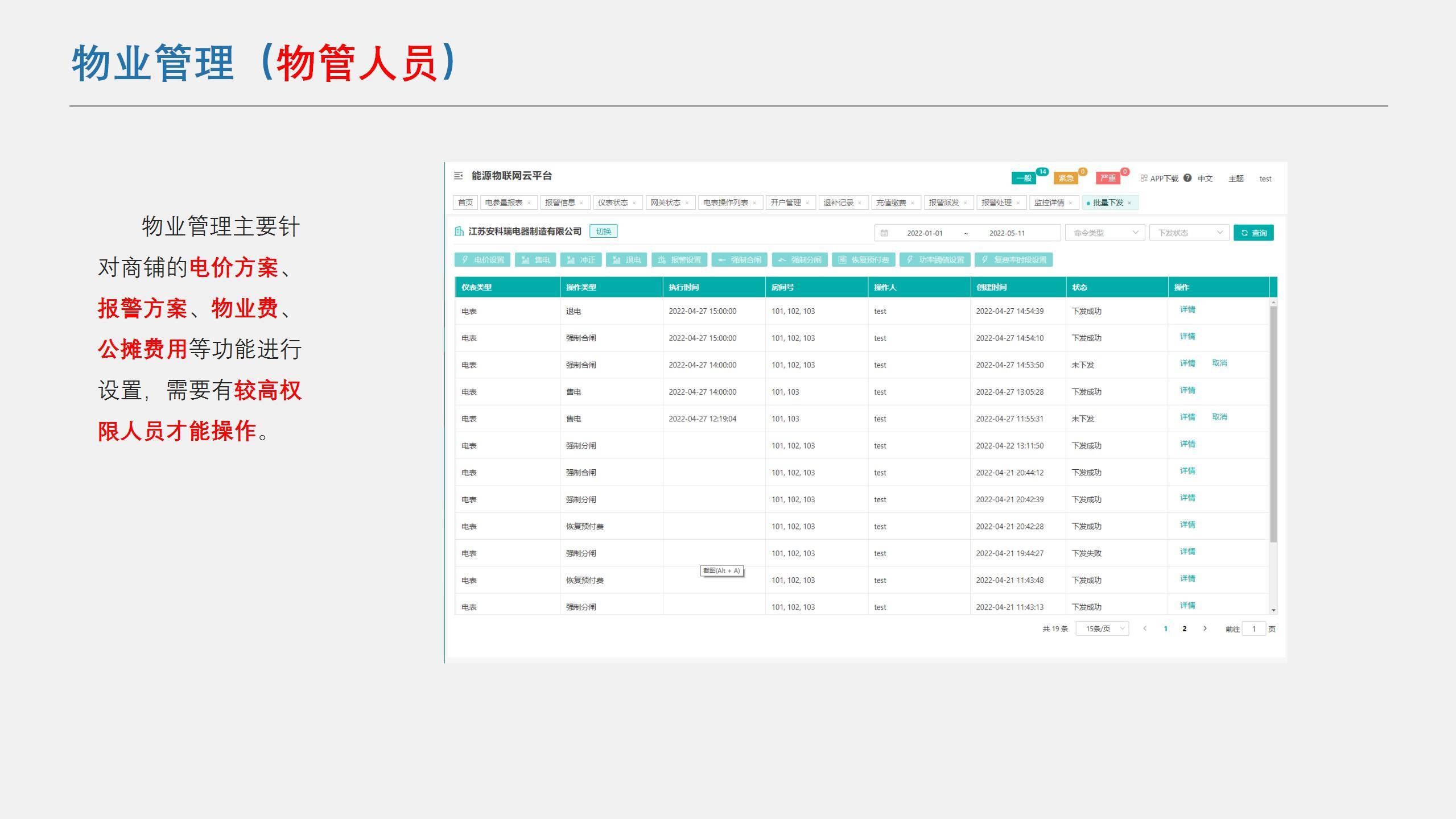The width and height of the screenshot is (1456, 819).
Task: Click 取消 for the 14:53:50 record
Action: [x=1219, y=363]
